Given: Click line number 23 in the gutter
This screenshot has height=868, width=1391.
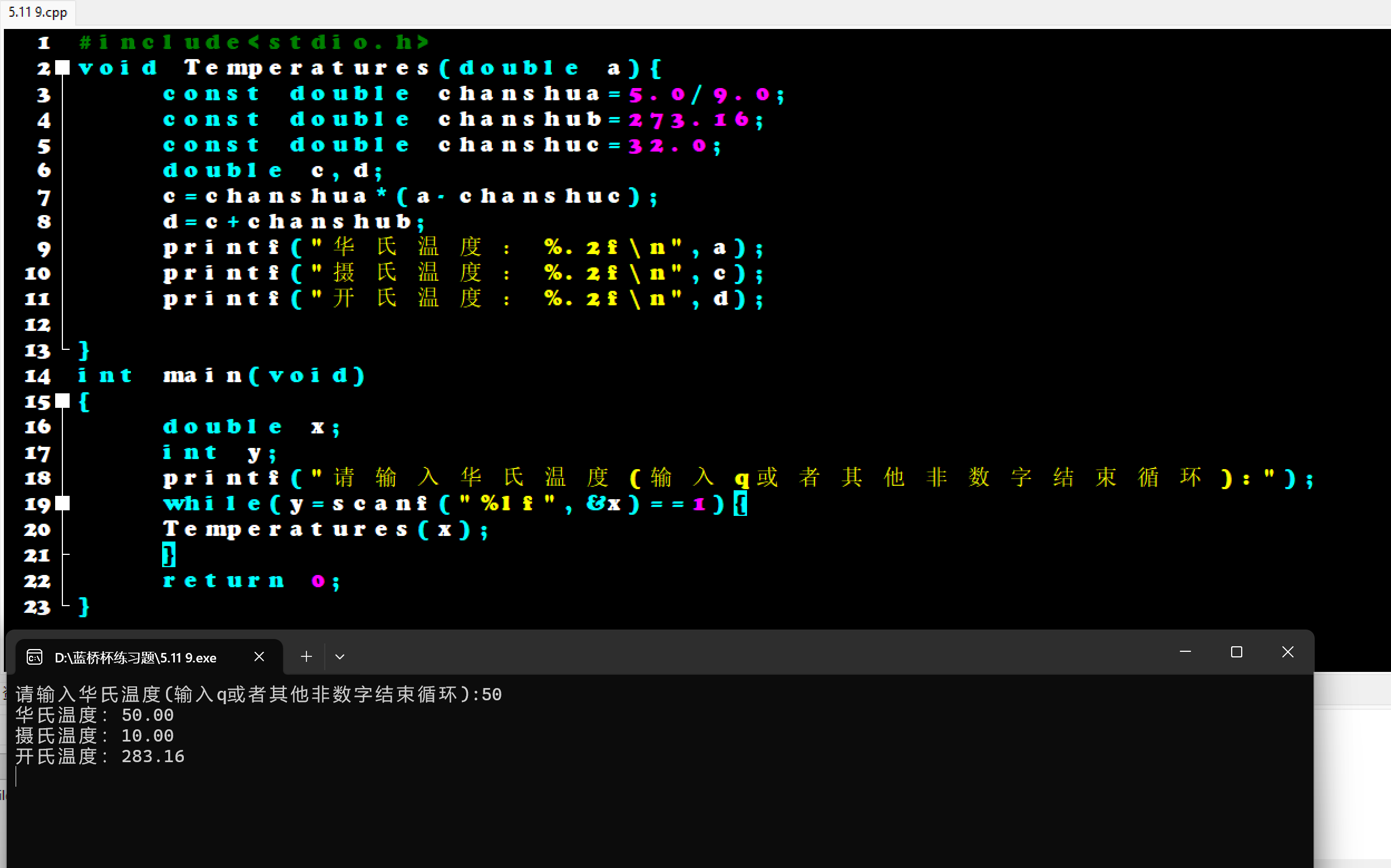Looking at the screenshot, I should pyautogui.click(x=37, y=607).
